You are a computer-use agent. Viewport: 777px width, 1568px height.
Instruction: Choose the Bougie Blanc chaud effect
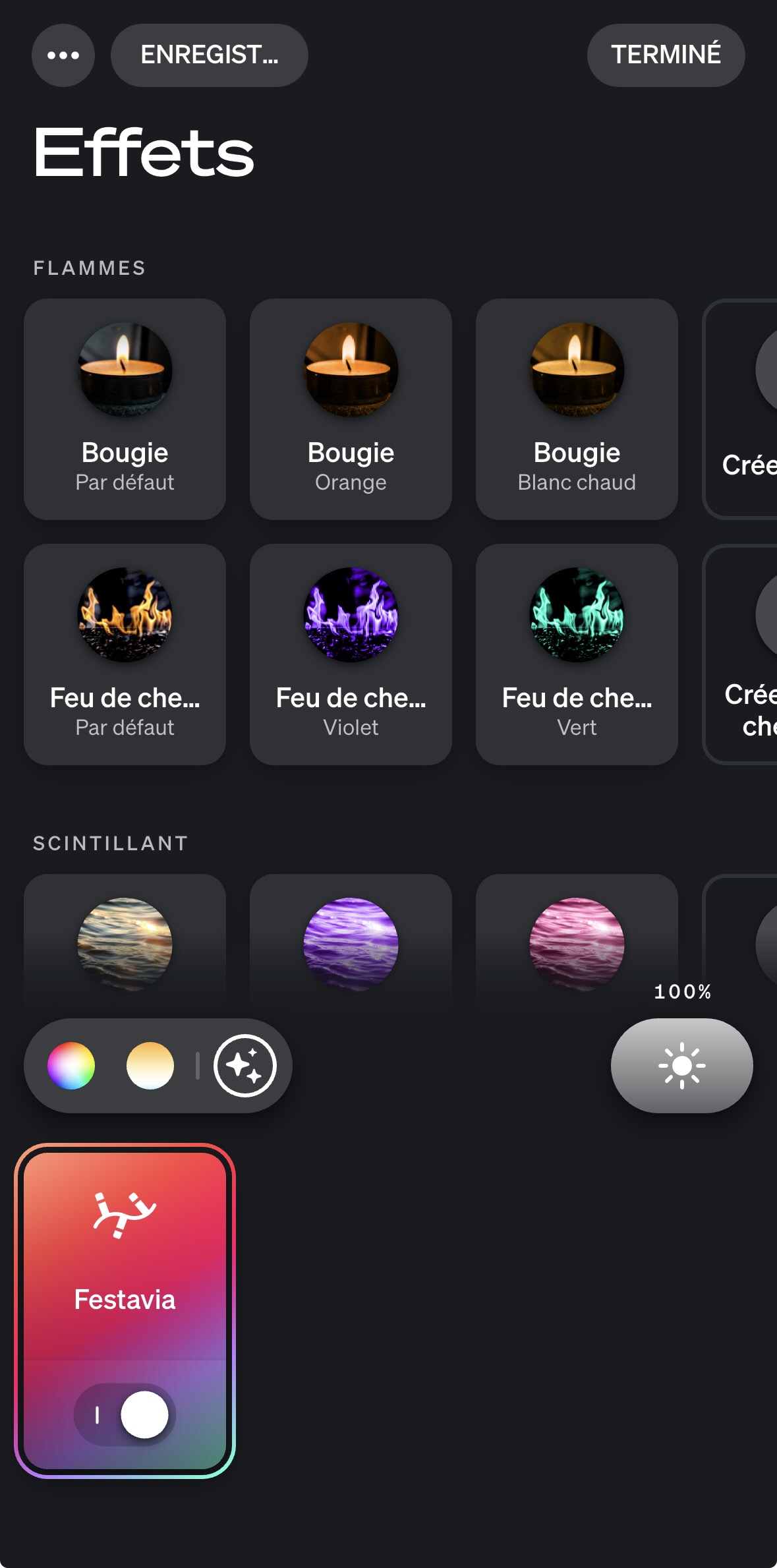577,409
